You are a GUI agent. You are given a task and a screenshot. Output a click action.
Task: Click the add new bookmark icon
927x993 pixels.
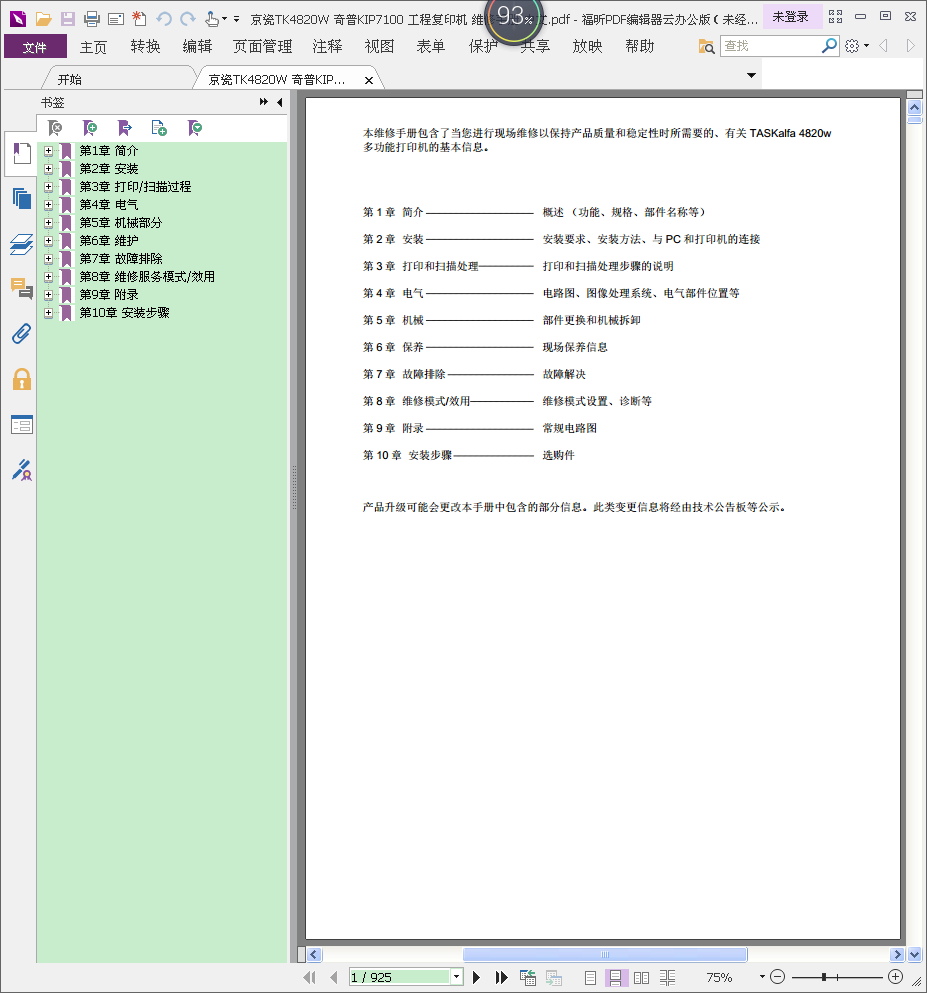[90, 128]
